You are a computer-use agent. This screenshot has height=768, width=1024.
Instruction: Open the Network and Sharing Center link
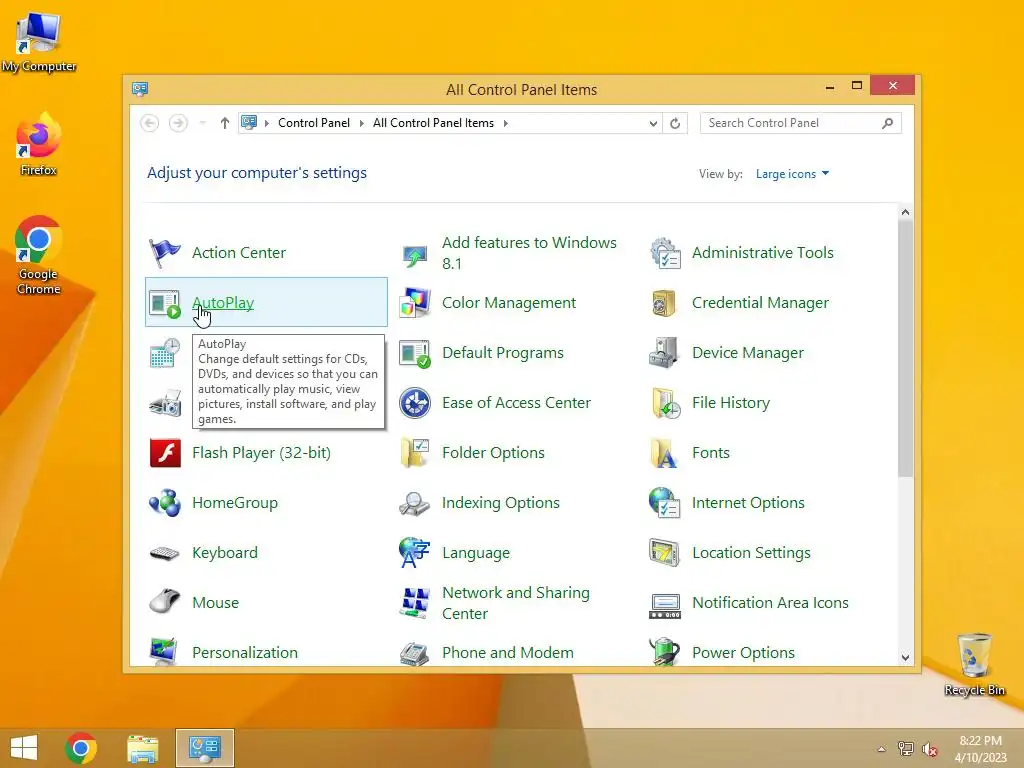516,603
